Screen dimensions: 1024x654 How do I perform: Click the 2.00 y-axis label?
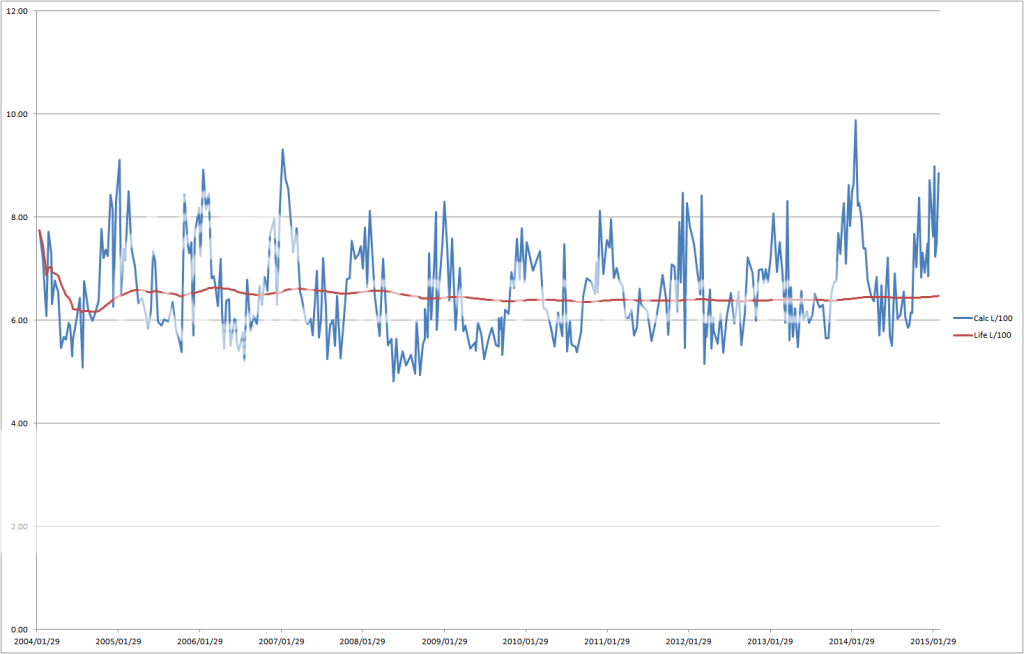[x=19, y=527]
